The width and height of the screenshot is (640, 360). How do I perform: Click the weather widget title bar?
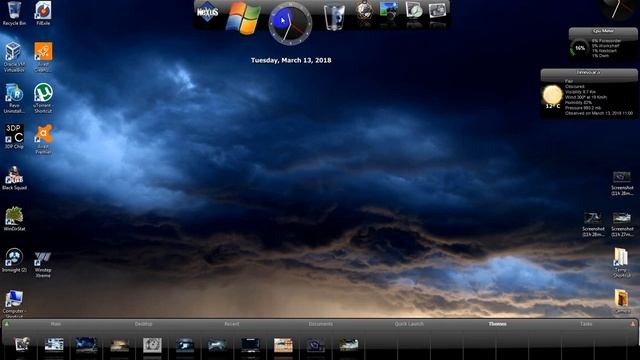coord(589,72)
